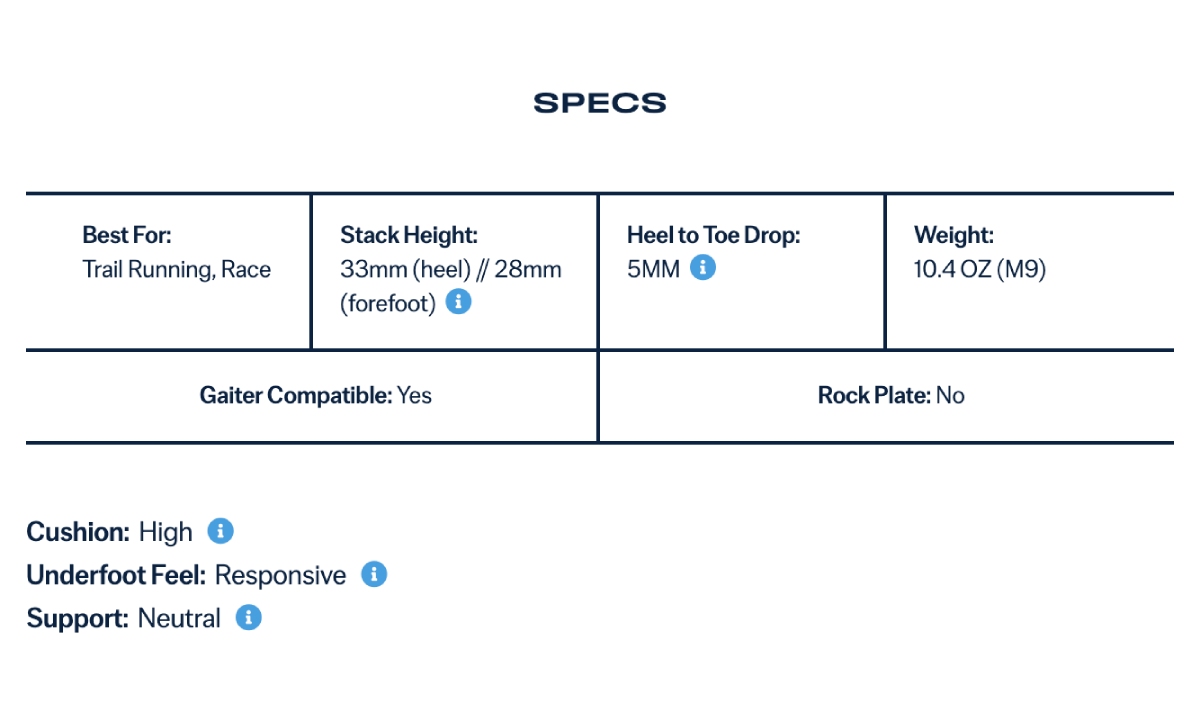Click the "Trail Running, Race" text
1200x712 pixels.
tap(176, 269)
